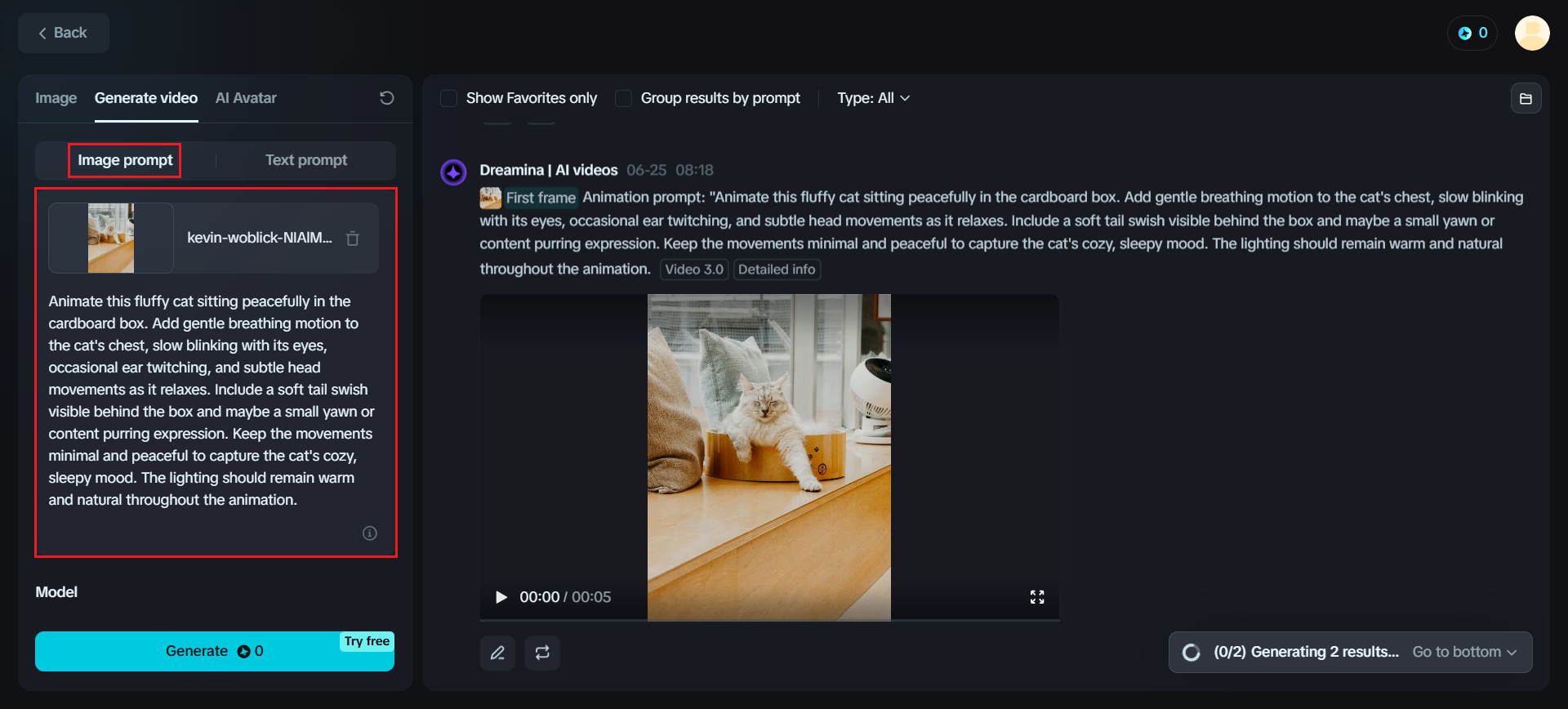Image resolution: width=1568 pixels, height=709 pixels.
Task: Open the Type: All dropdown
Action: point(873,98)
